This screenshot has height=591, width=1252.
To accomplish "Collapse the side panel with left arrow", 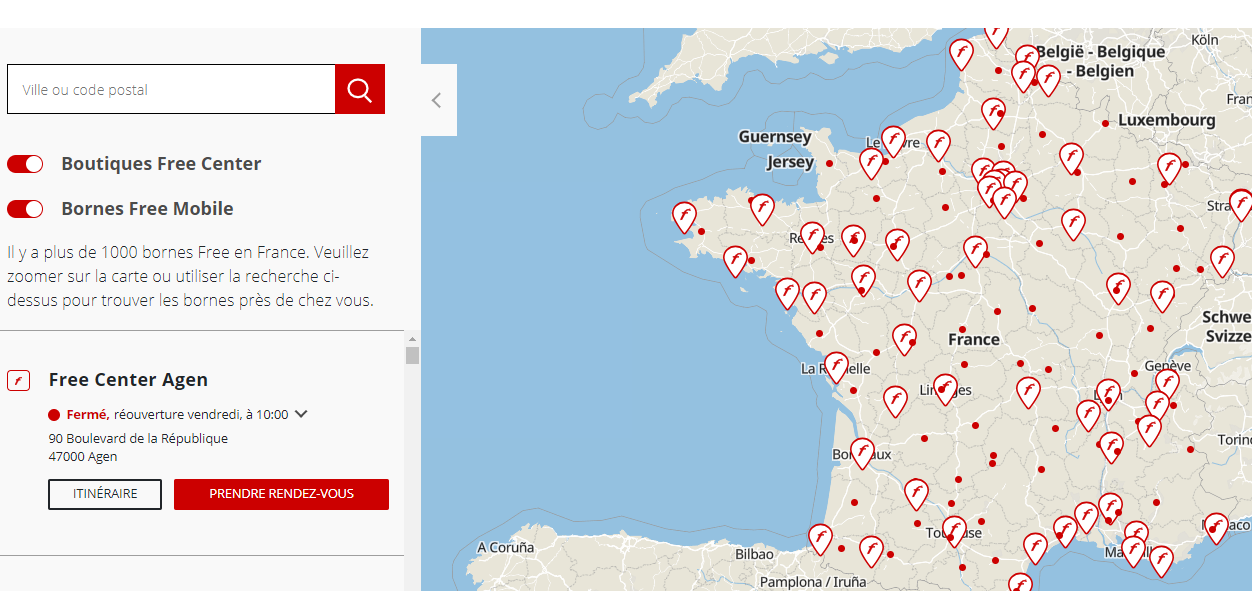I will click(x=437, y=100).
